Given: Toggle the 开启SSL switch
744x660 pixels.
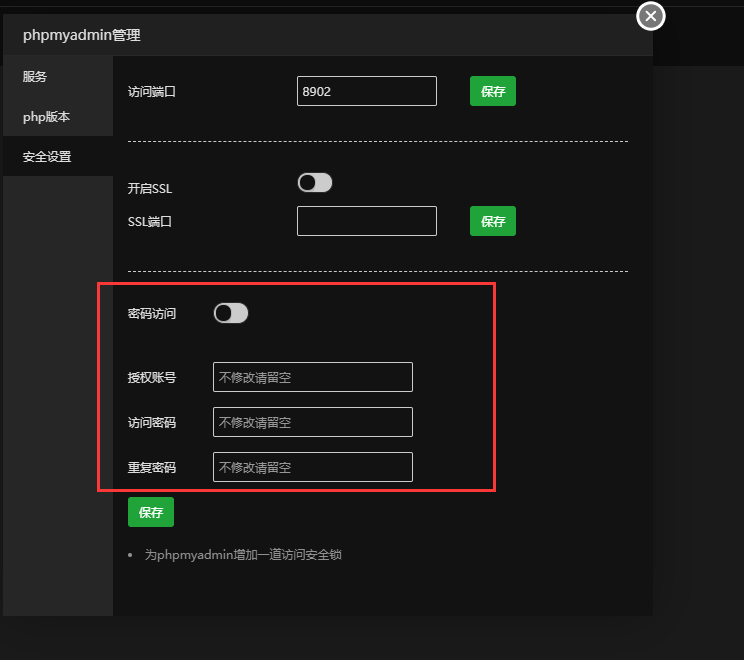Looking at the screenshot, I should [315, 183].
